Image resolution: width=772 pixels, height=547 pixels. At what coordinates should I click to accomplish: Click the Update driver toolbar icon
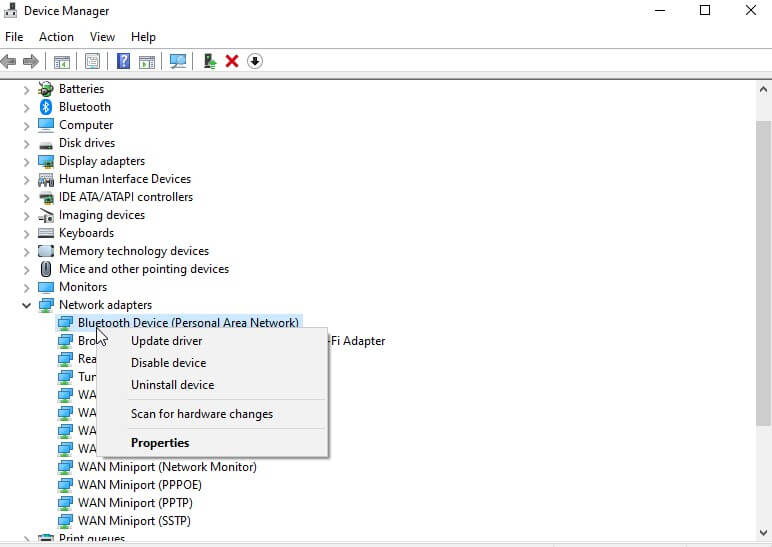coord(210,62)
